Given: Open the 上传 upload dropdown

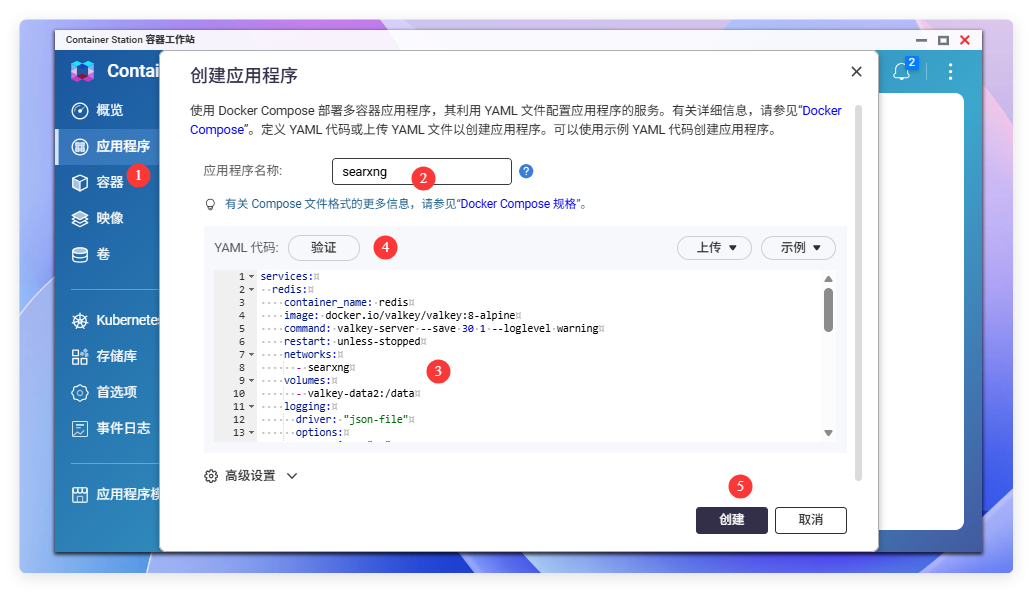Looking at the screenshot, I should pyautogui.click(x=714, y=247).
